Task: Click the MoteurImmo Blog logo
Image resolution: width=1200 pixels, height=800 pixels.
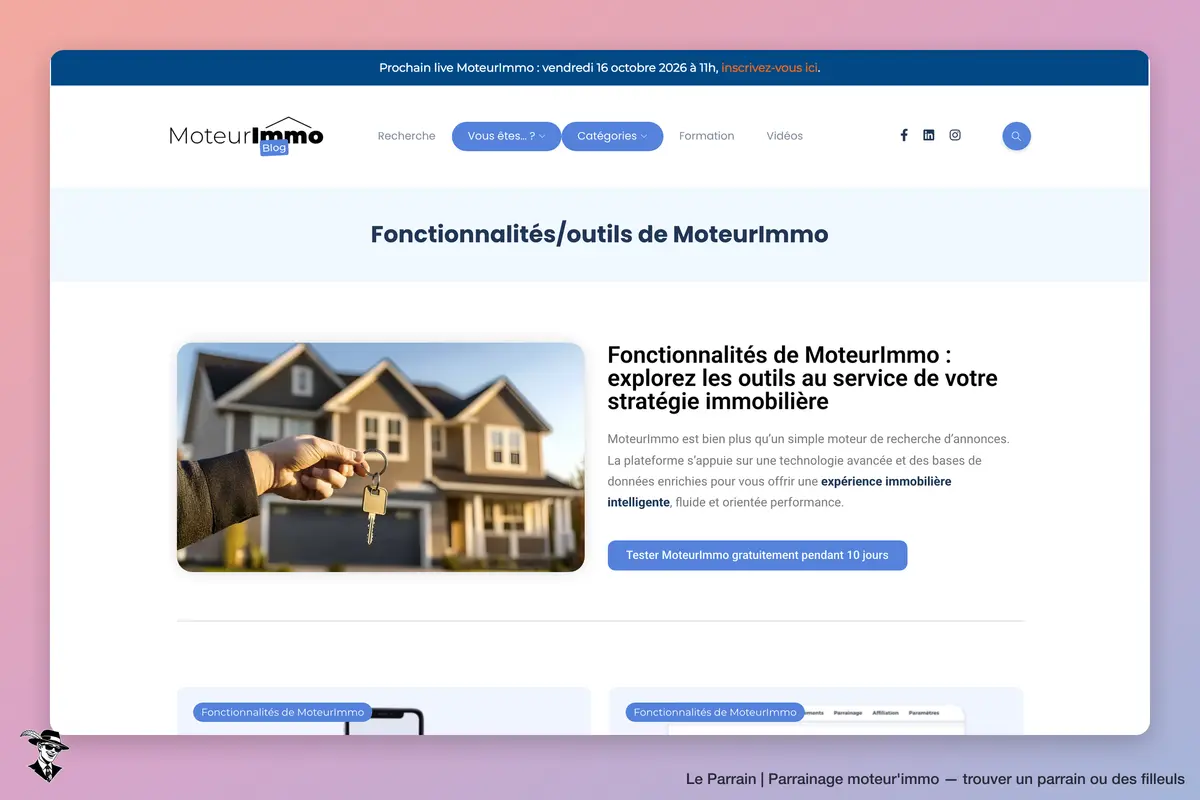Action: [x=246, y=136]
